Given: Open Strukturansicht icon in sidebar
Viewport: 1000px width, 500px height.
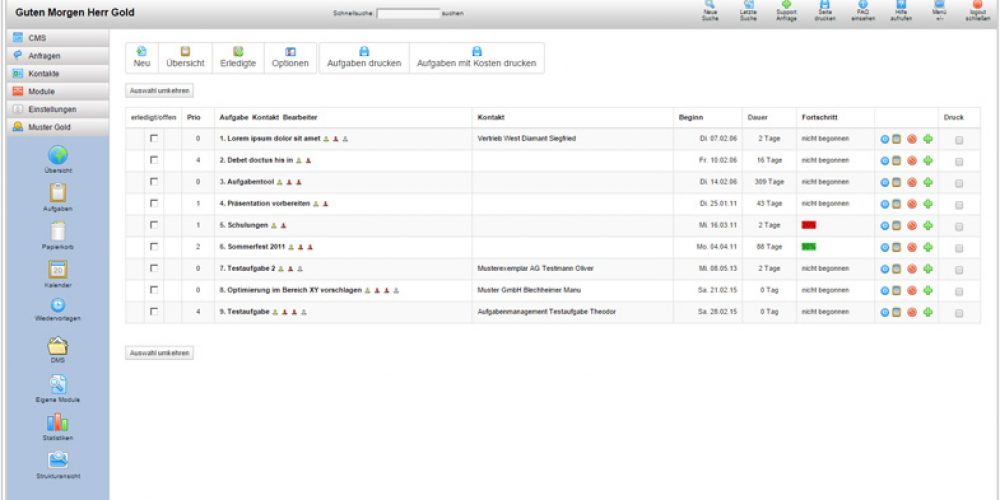Looking at the screenshot, I should point(57,460).
